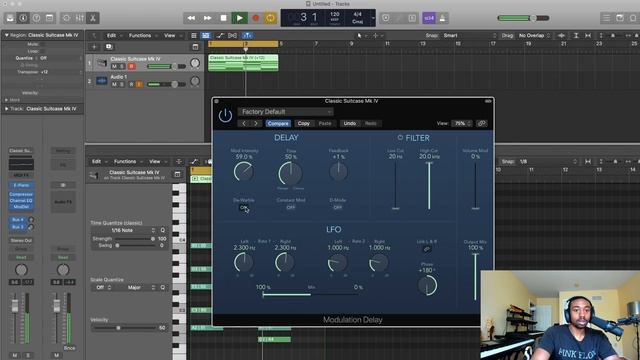Click the Stereo Out output slot
This screenshot has width=640, height=360.
click(x=21, y=240)
